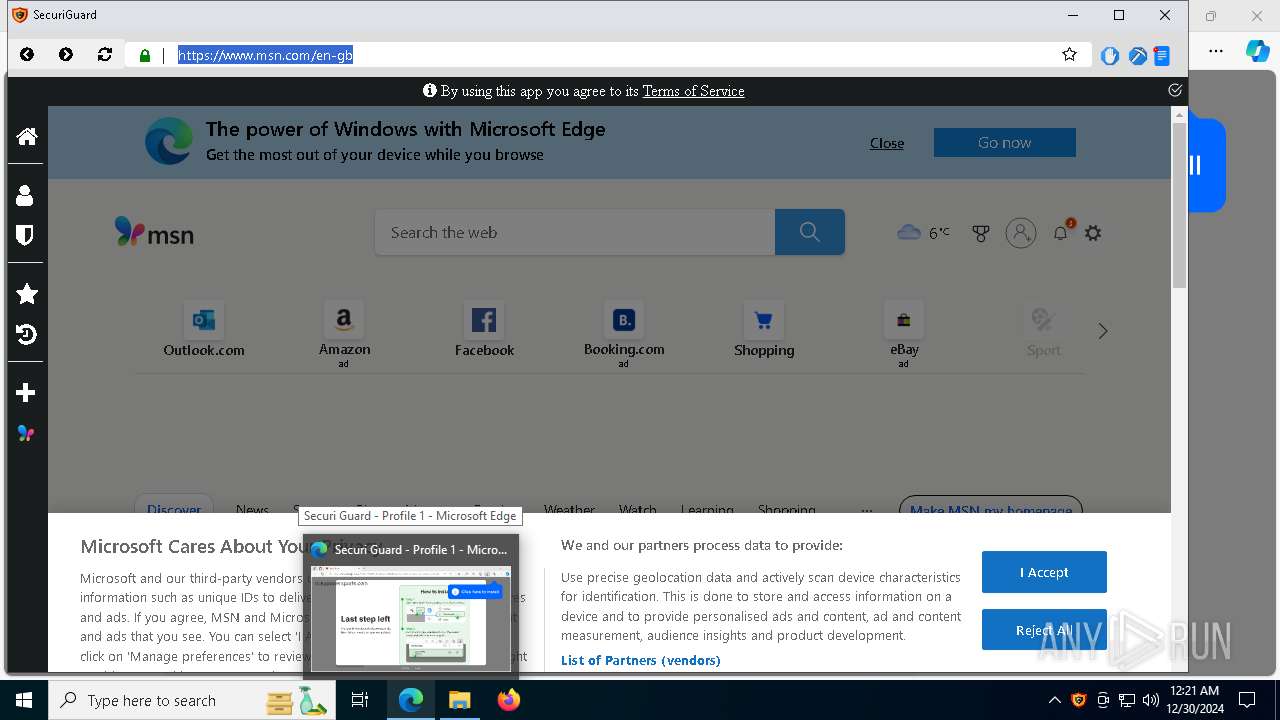Dismiss the notice with the check-circle icon
The width and height of the screenshot is (1280, 720).
tap(1175, 90)
